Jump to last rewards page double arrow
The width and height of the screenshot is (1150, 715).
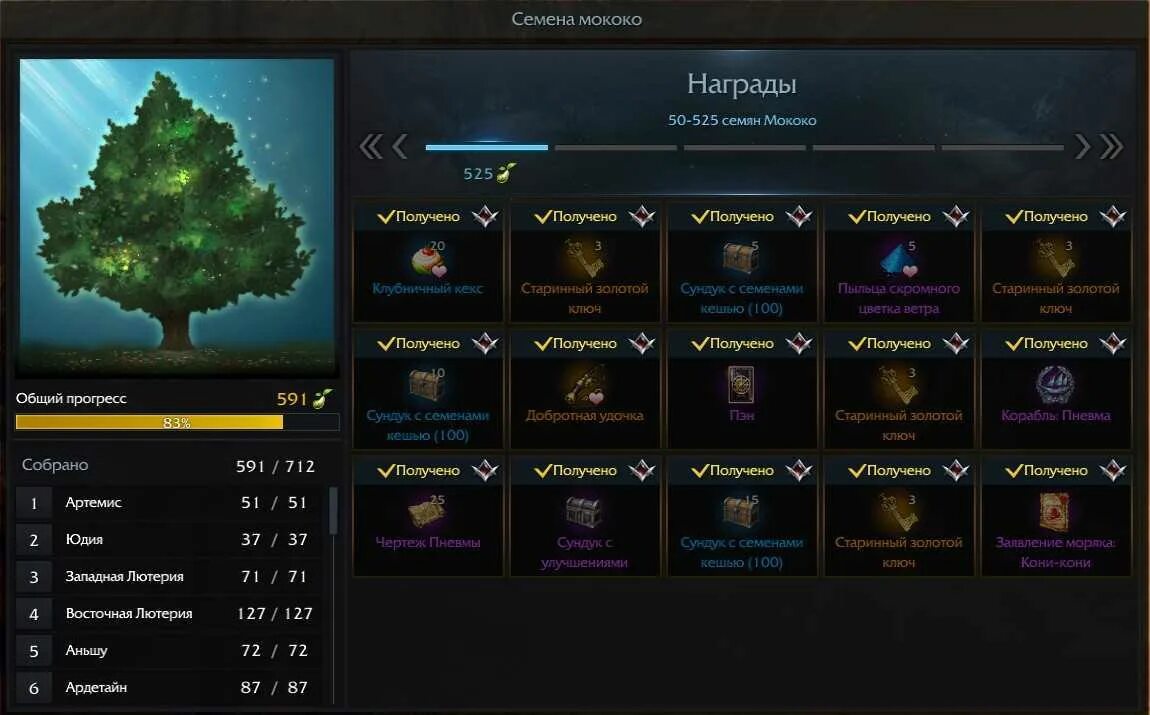pos(1111,147)
